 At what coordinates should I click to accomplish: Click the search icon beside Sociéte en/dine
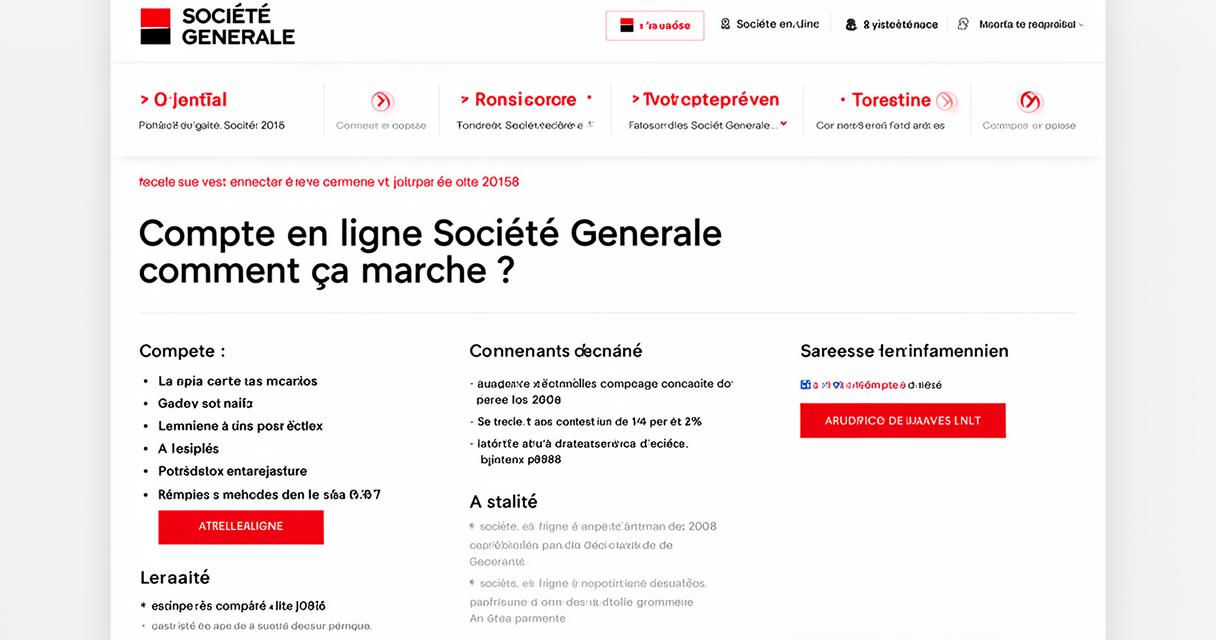pos(725,24)
